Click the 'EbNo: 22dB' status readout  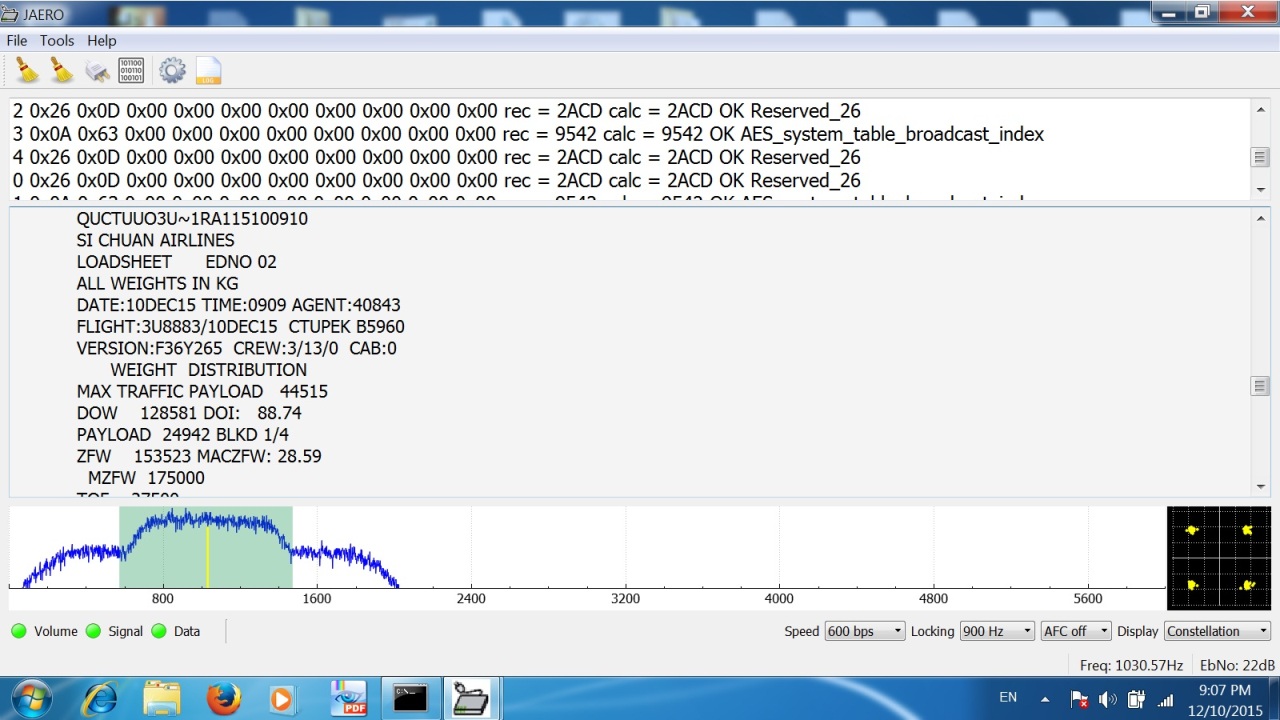pos(1237,665)
